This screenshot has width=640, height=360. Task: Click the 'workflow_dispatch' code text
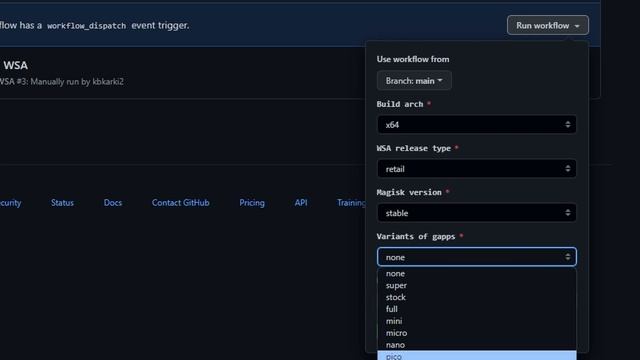coord(87,26)
